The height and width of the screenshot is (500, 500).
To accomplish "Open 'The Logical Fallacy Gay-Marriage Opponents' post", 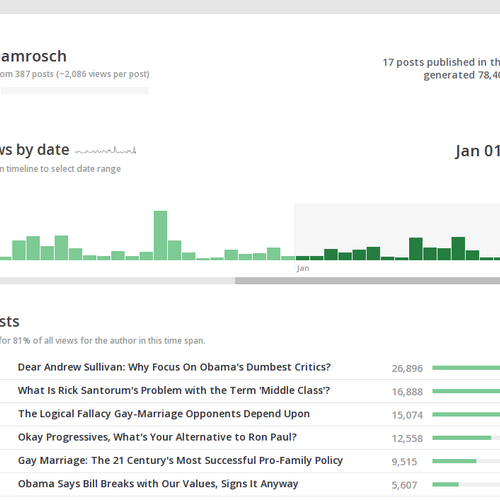I will click(164, 414).
